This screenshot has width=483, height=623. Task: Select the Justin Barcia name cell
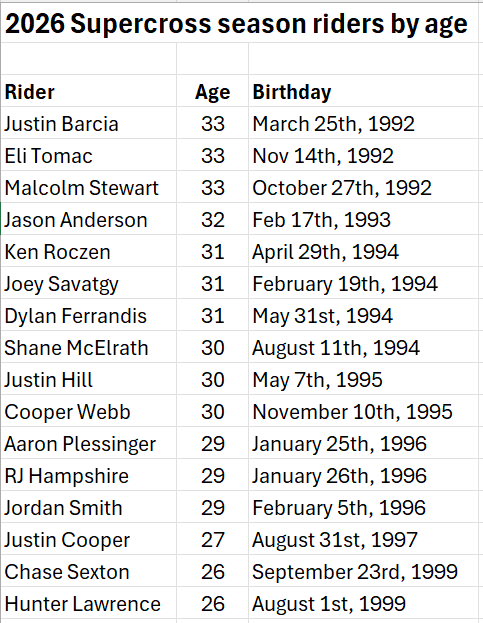(x=89, y=123)
